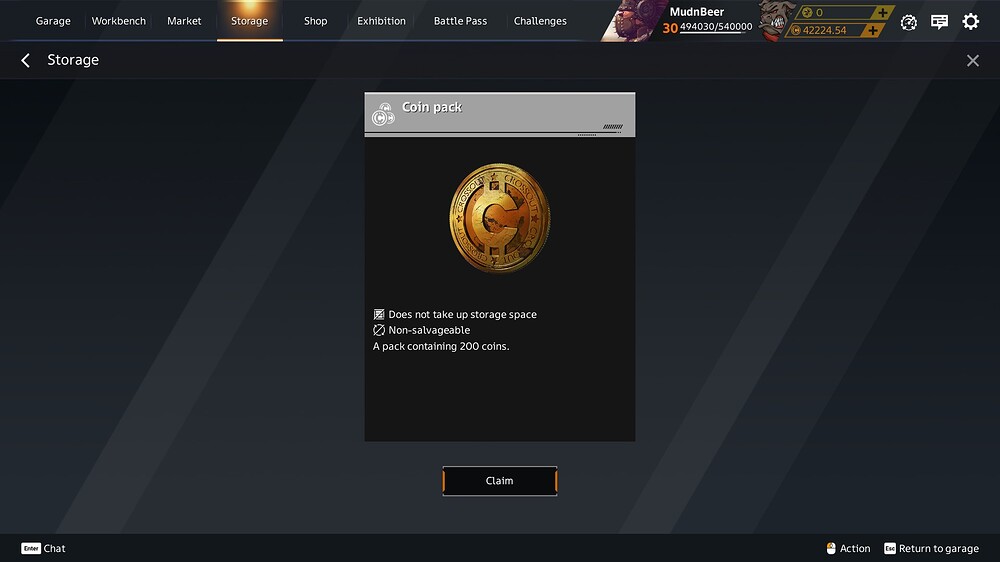Click the non-salvageable icon

click(x=379, y=330)
